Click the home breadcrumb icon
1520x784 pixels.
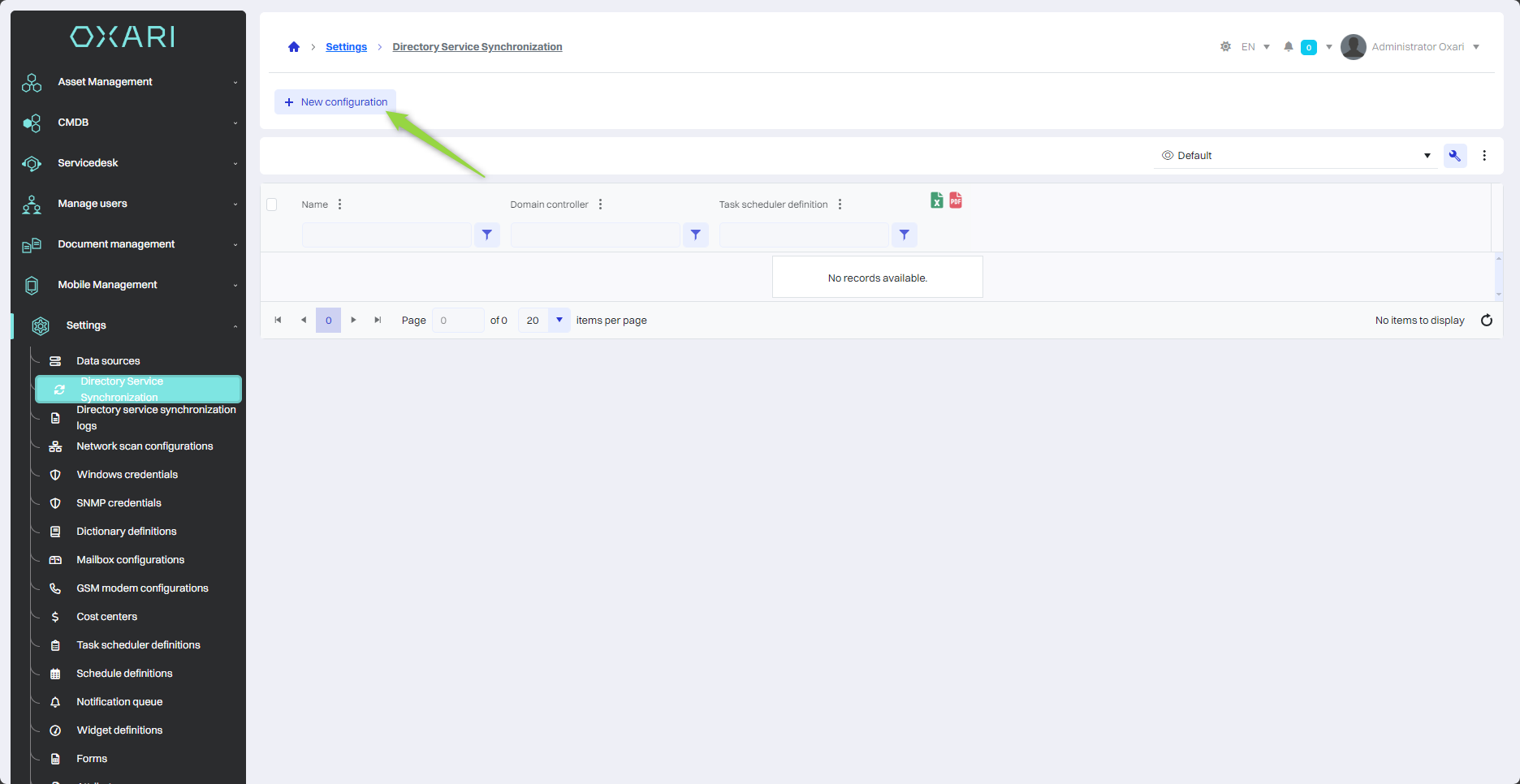click(x=294, y=47)
